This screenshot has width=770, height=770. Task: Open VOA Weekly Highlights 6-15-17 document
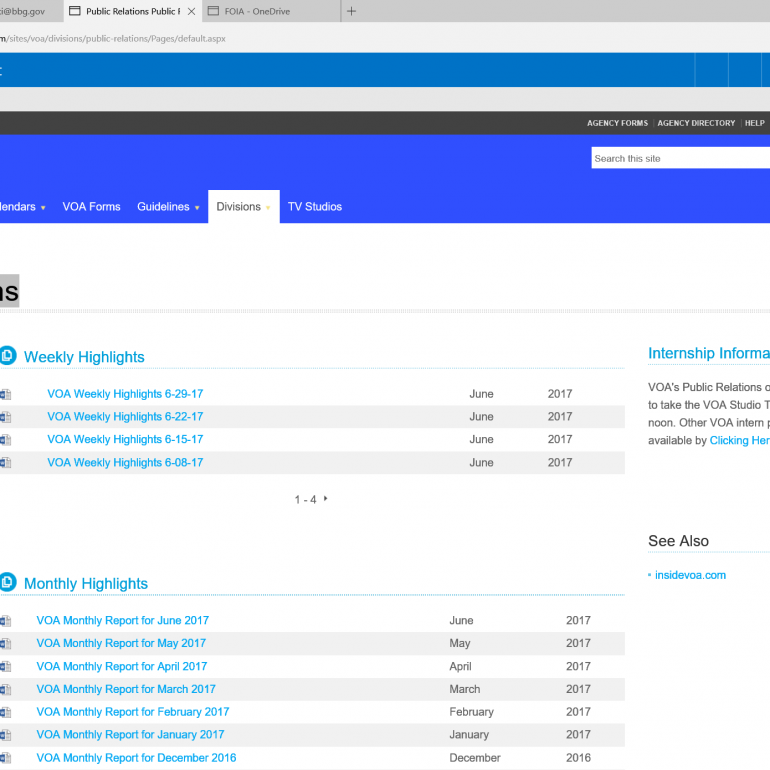click(x=125, y=439)
